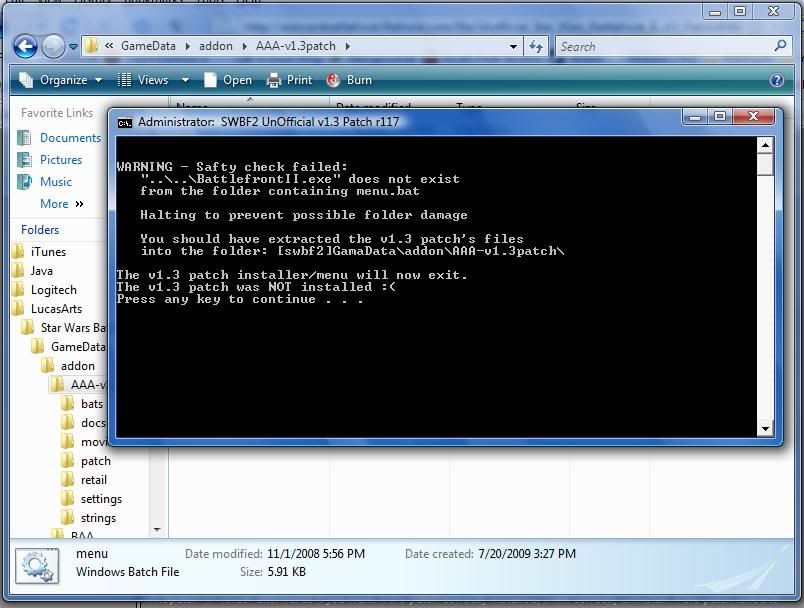Select the iTunes folder in tree
Viewport: 804px width, 608px height.
tap(48, 252)
